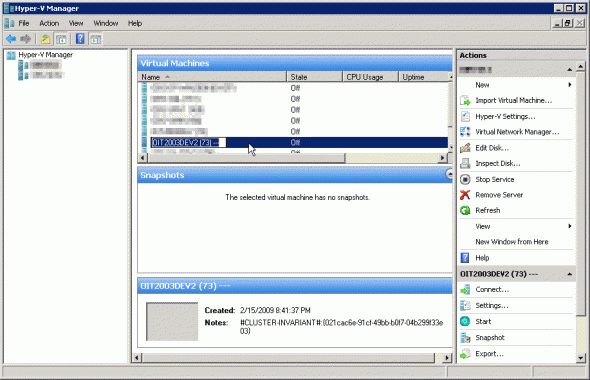Click VM list horizontal scrollbar thumb

coord(246,158)
